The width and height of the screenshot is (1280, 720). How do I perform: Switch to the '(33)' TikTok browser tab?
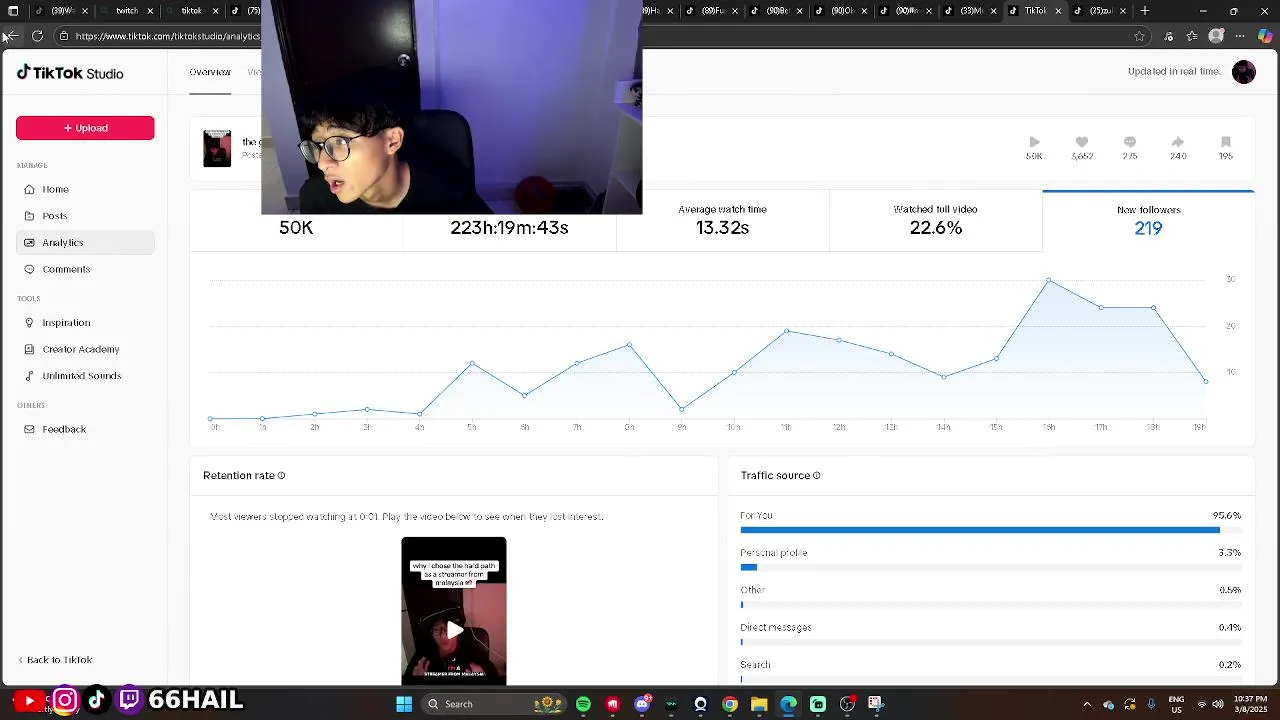(x=970, y=11)
